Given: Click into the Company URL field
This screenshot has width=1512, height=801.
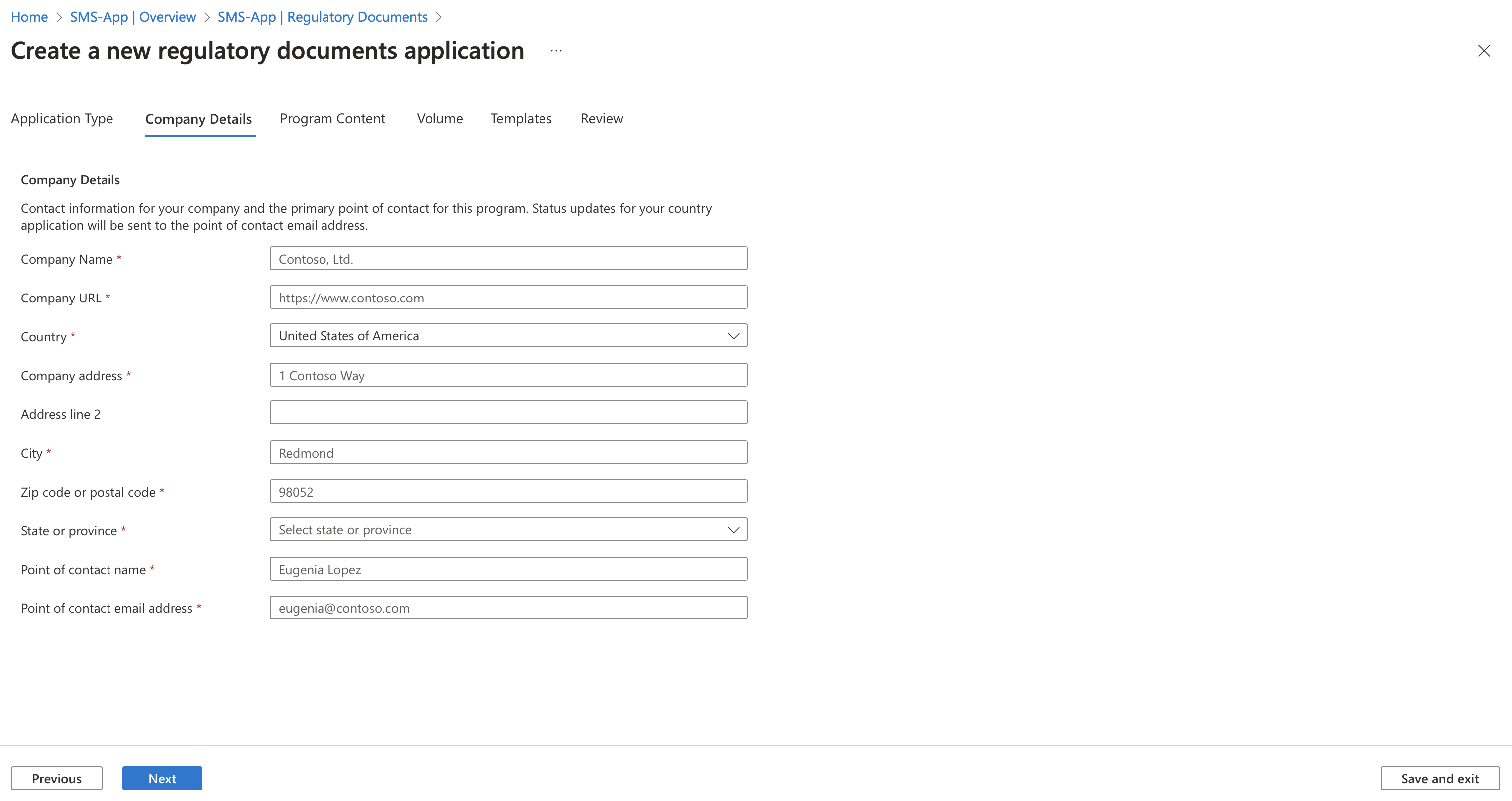Looking at the screenshot, I should click(x=508, y=298).
